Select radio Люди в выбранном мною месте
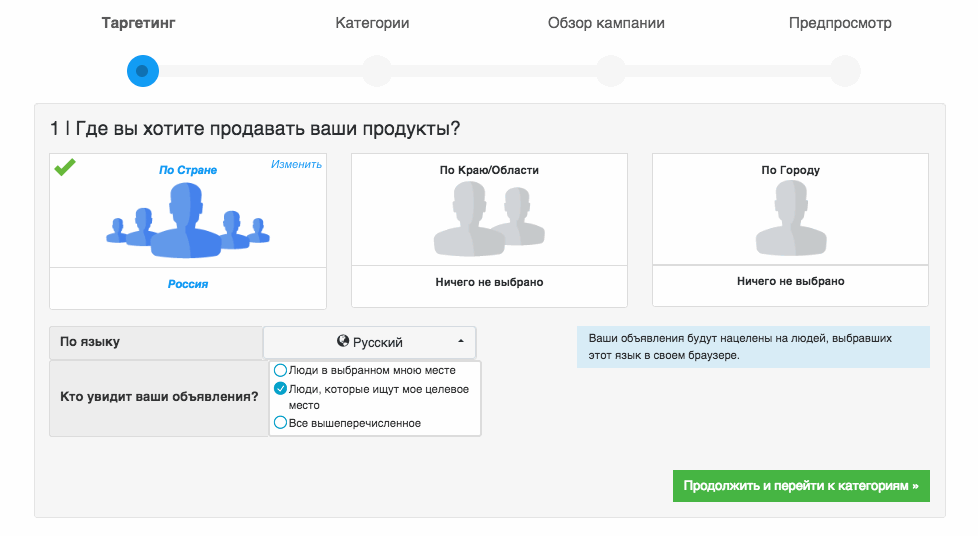 (281, 370)
